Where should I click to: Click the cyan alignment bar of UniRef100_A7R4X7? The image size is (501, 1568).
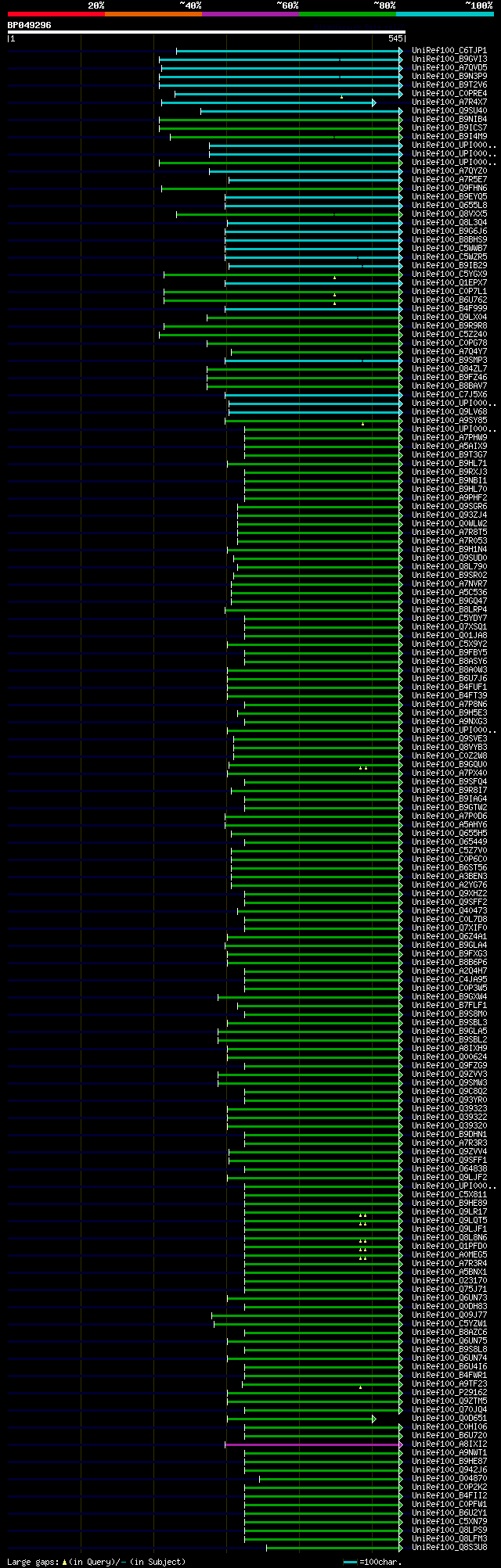[x=267, y=102]
